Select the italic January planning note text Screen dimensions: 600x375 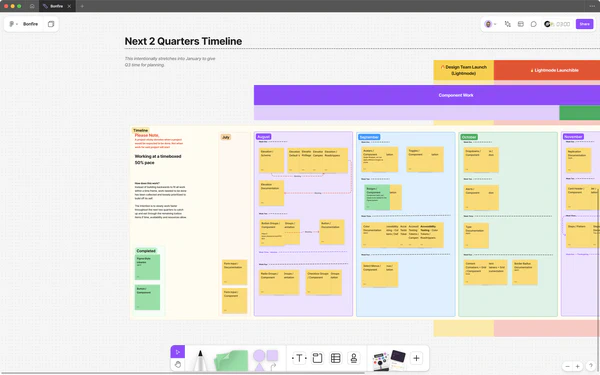(170, 62)
